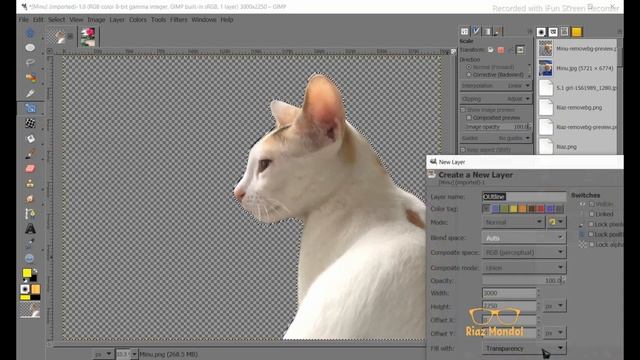Open the yellow Document History tab
This screenshot has width=640, height=360.
pos(576,32)
